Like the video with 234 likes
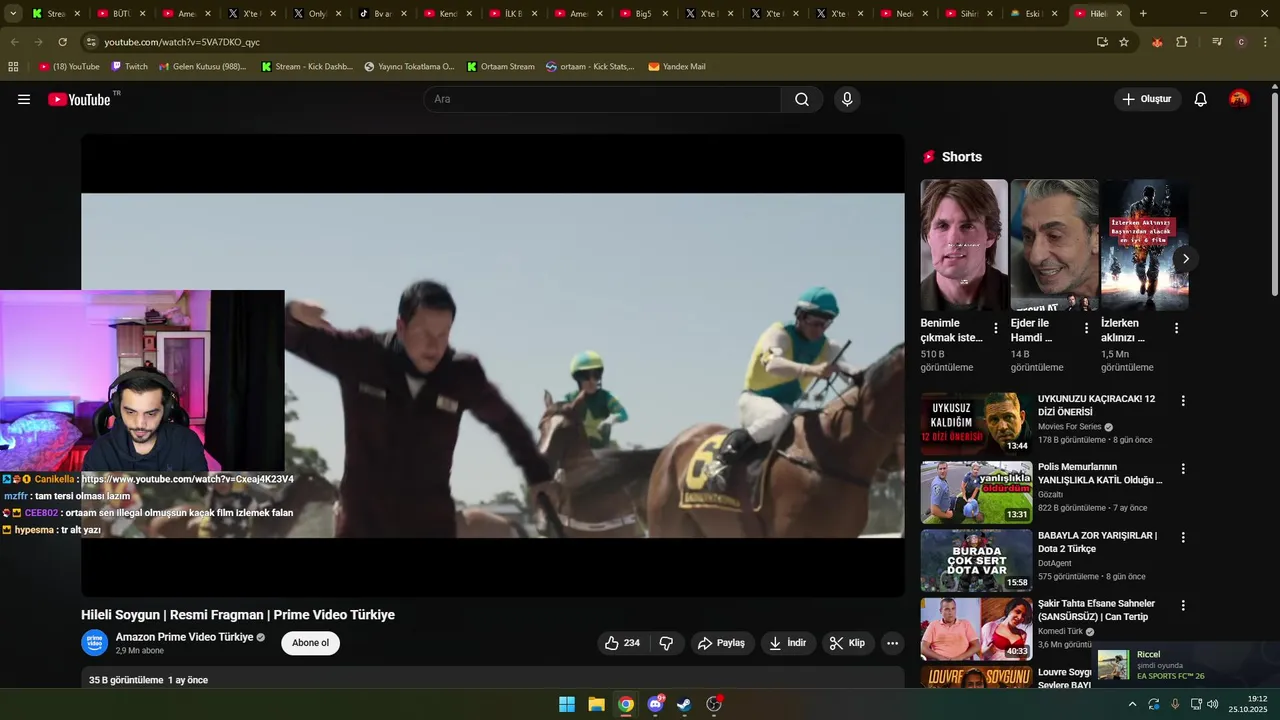 tap(622, 643)
